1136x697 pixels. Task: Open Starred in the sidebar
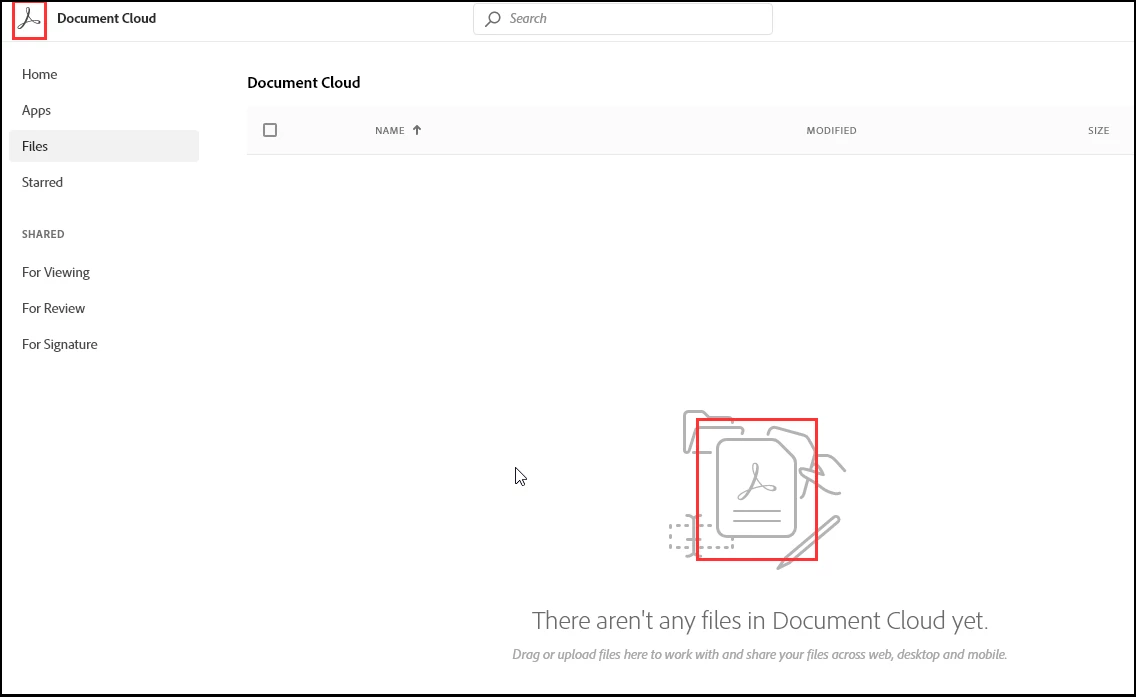pyautogui.click(x=42, y=182)
